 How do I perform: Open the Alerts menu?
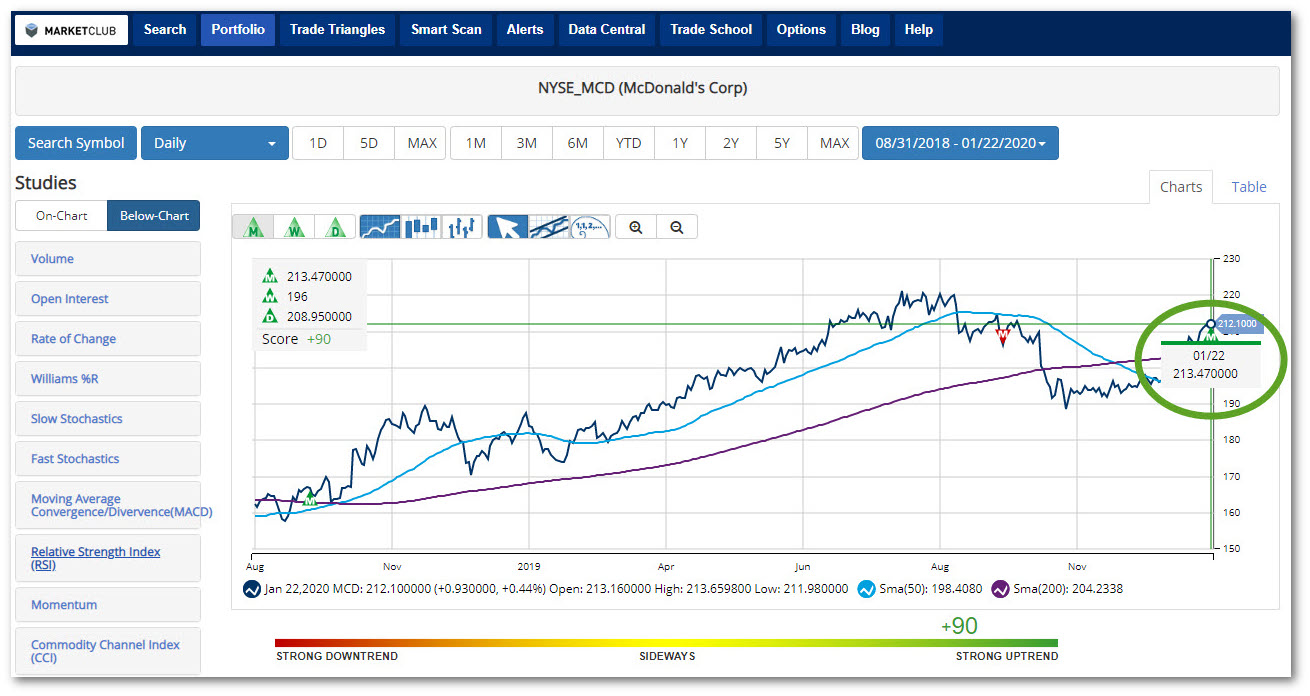525,30
